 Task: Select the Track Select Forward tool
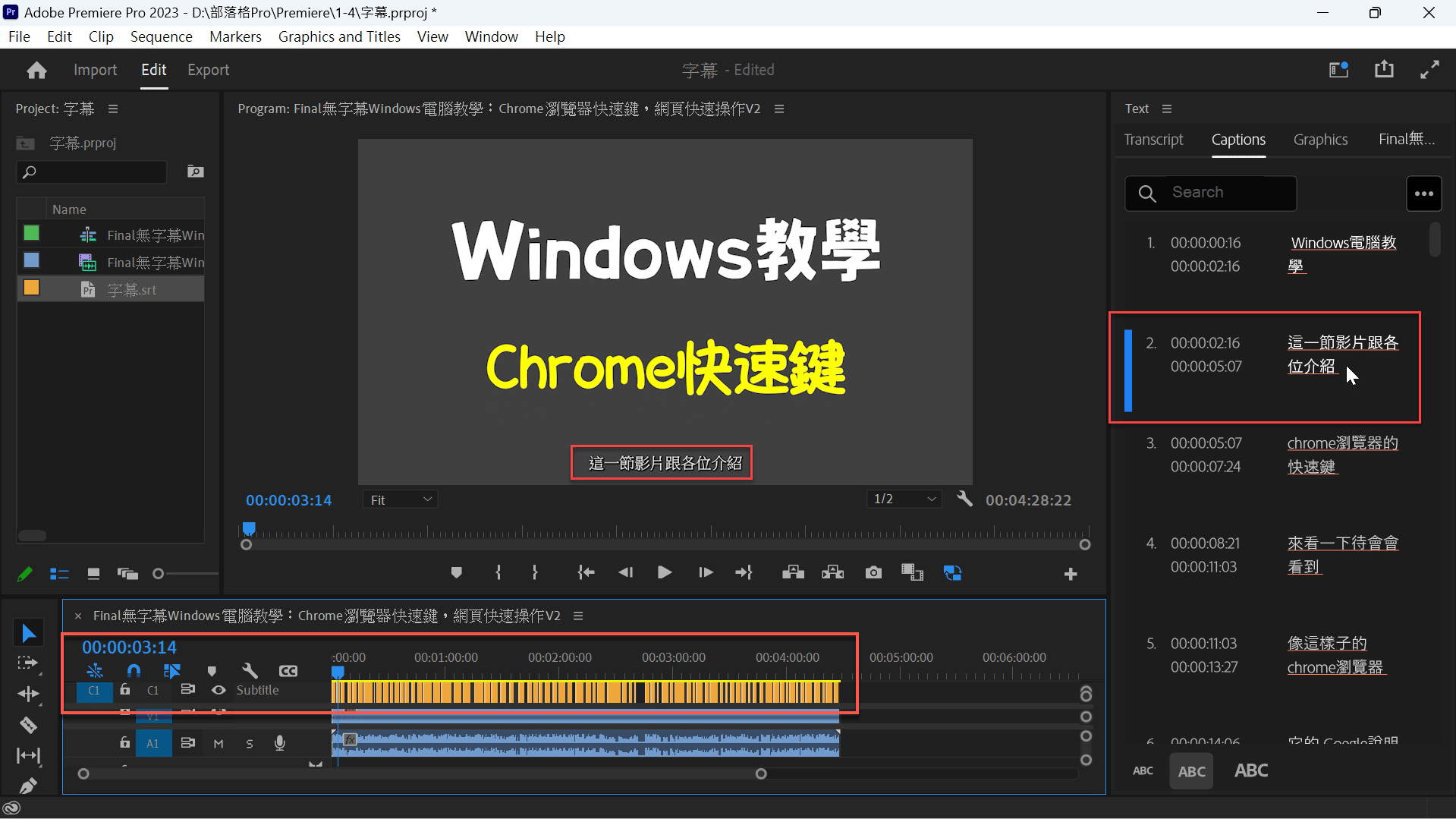click(x=28, y=663)
